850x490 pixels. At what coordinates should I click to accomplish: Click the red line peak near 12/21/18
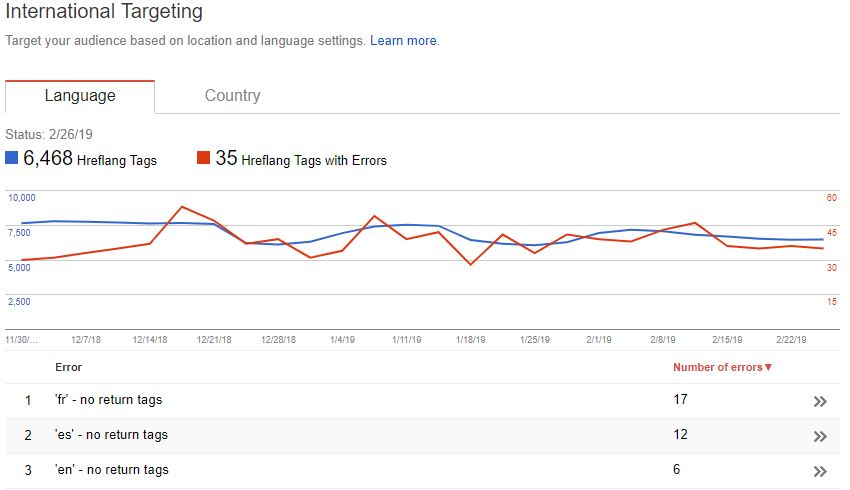(182, 207)
